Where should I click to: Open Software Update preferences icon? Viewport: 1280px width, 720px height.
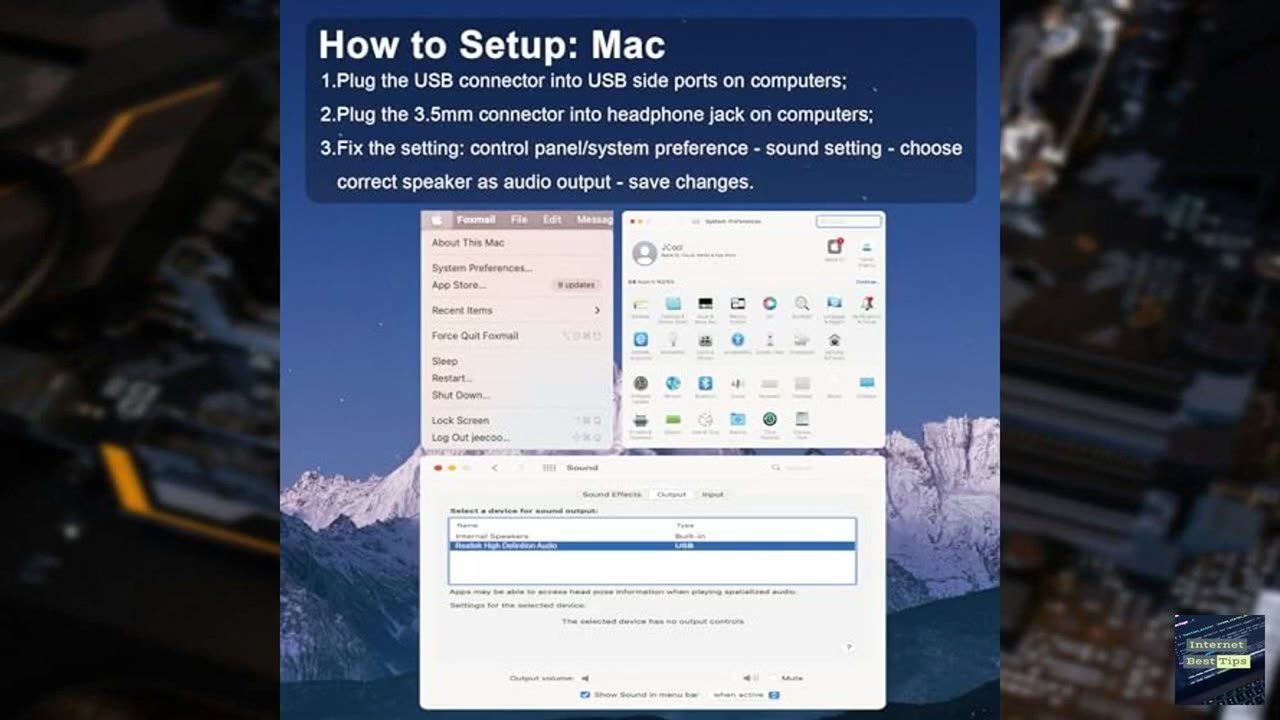tap(641, 383)
